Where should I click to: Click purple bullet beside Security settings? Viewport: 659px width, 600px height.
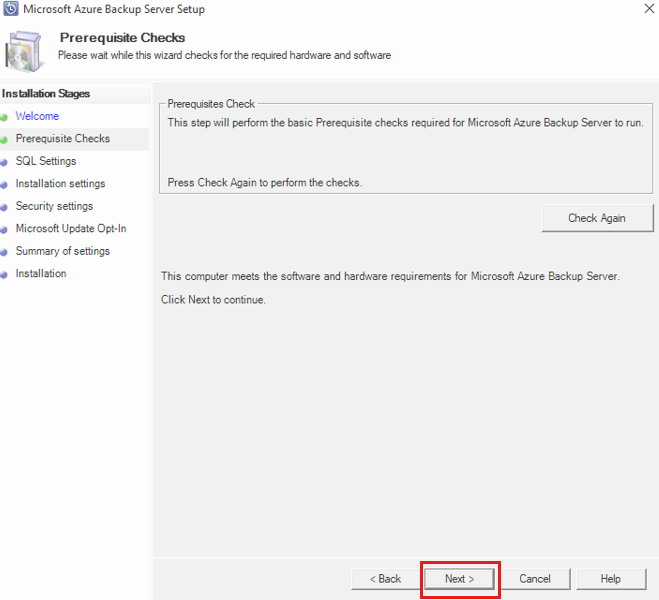point(4,208)
